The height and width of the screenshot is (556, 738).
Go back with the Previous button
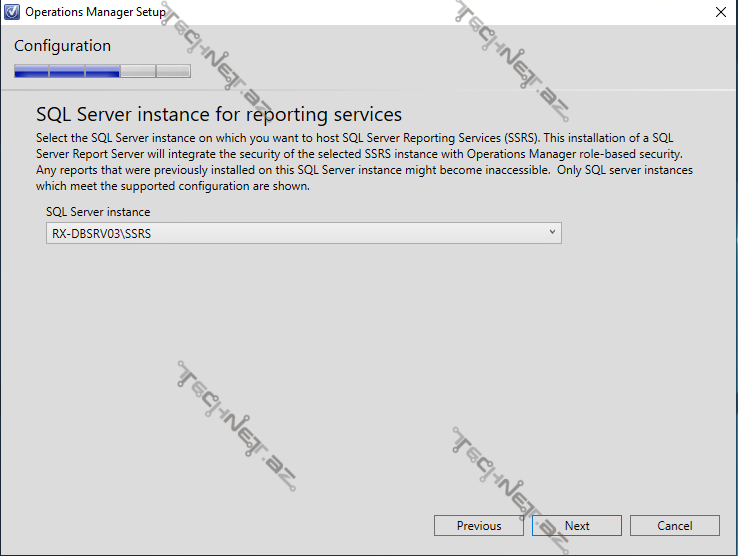coord(478,526)
